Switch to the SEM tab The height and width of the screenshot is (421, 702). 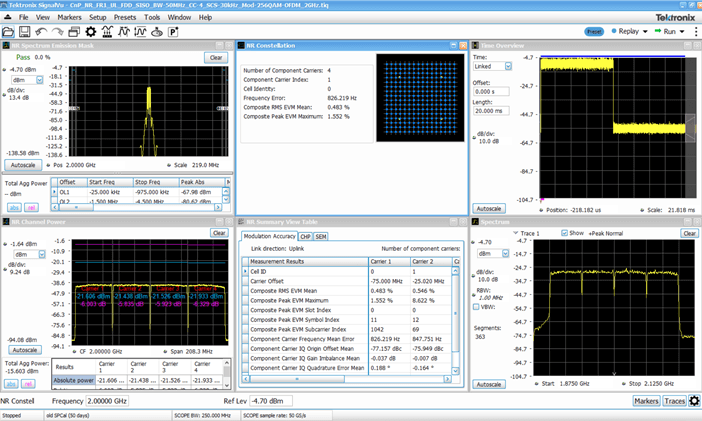[321, 236]
